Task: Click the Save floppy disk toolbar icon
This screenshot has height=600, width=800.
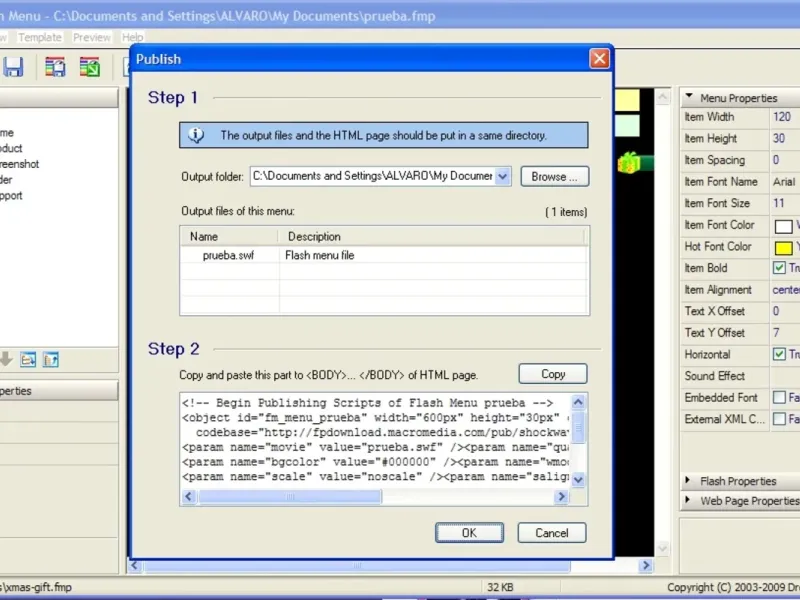Action: [13, 67]
